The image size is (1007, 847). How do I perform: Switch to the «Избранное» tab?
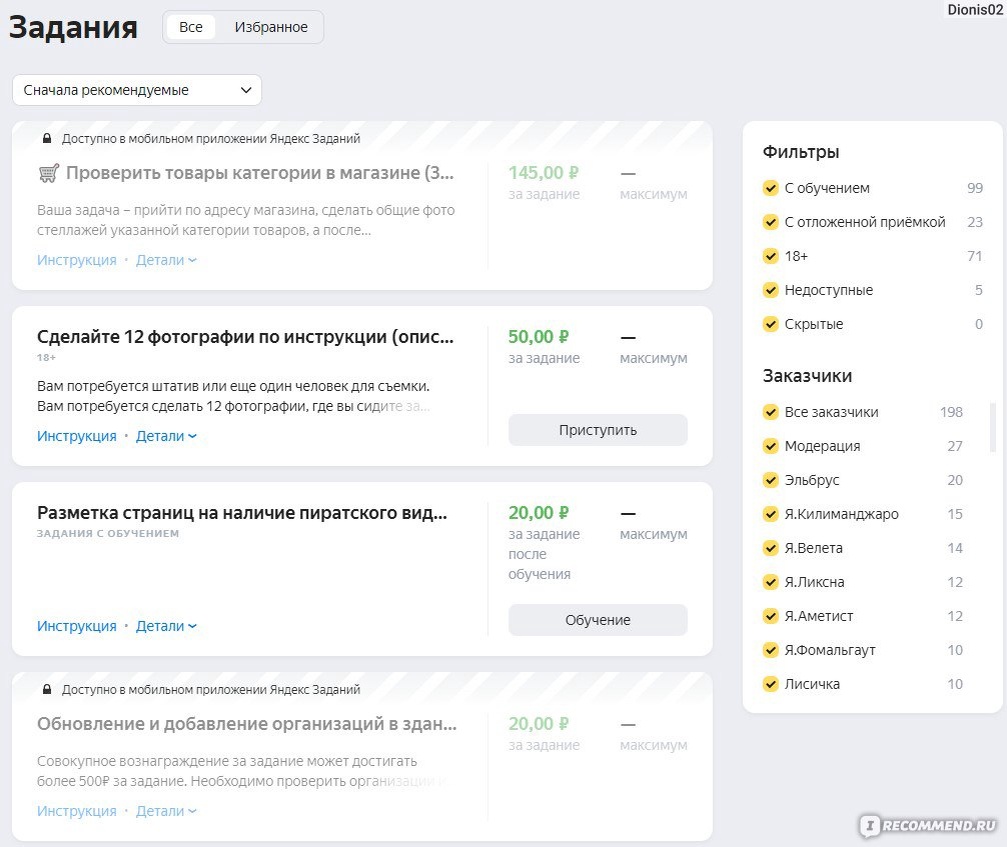click(271, 27)
